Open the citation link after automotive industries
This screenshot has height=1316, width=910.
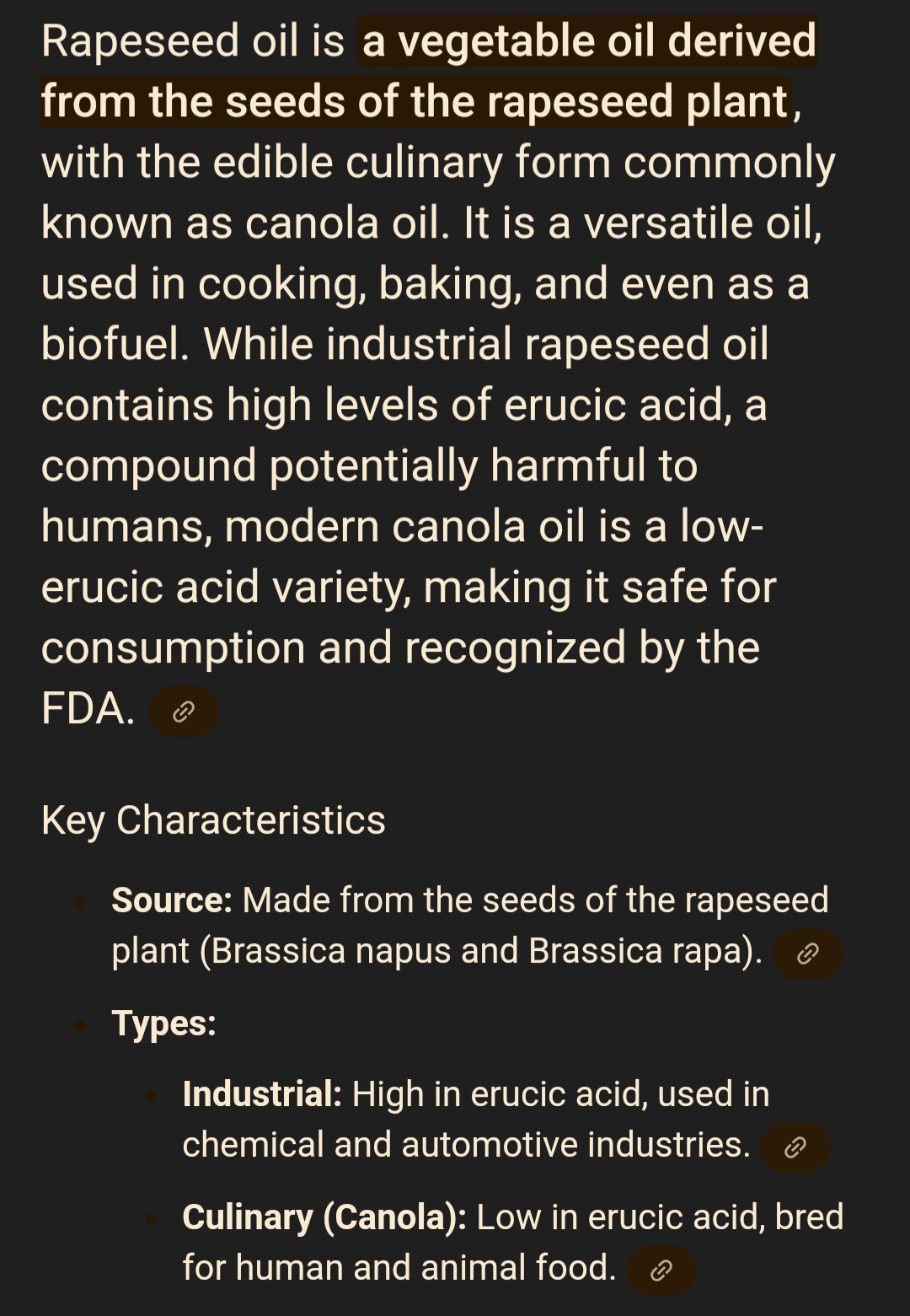[x=795, y=1147]
